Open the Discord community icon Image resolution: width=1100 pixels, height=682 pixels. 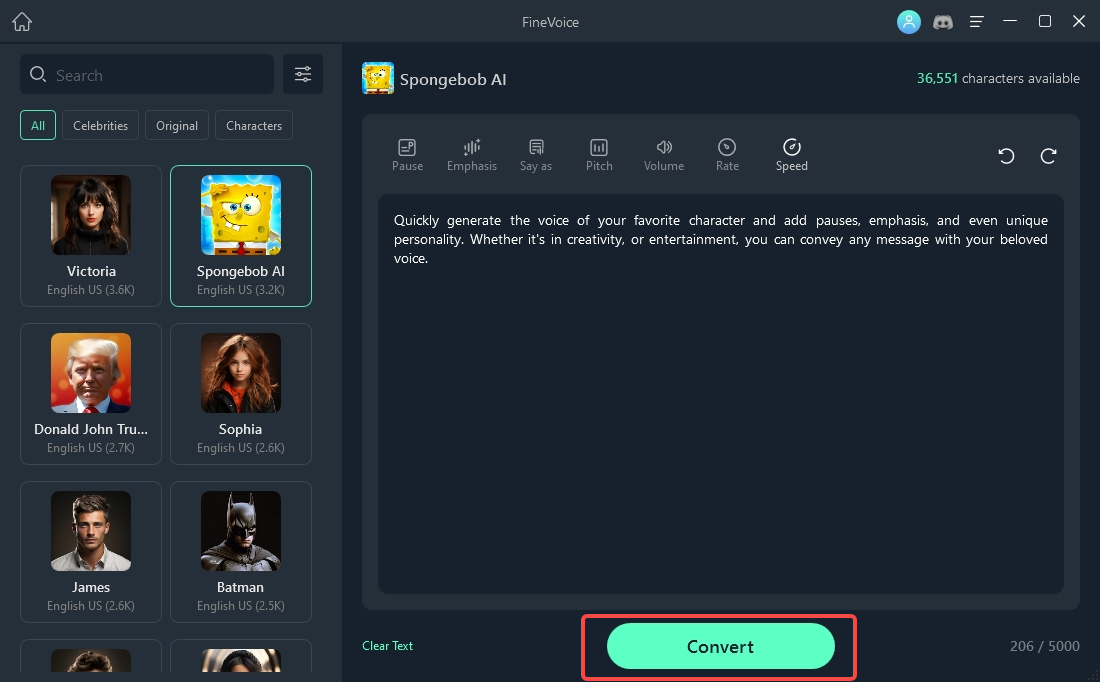[x=943, y=22]
